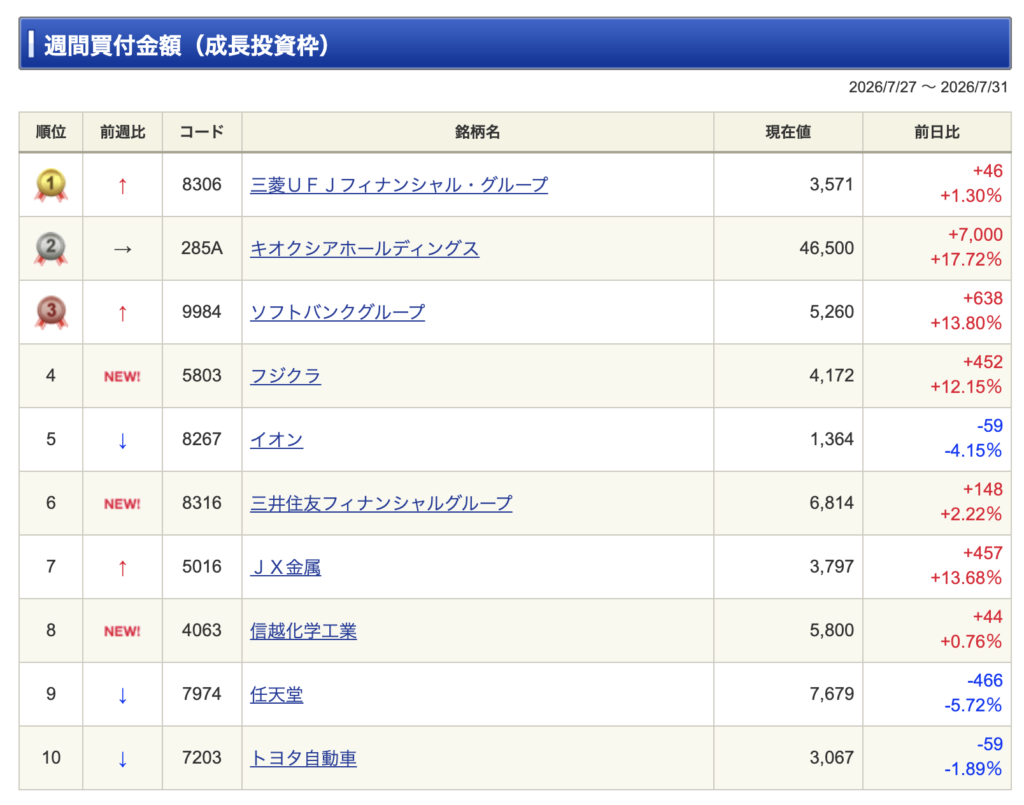Click the 順位 column header
Screen dimensions: 1024x805
(x=51, y=132)
